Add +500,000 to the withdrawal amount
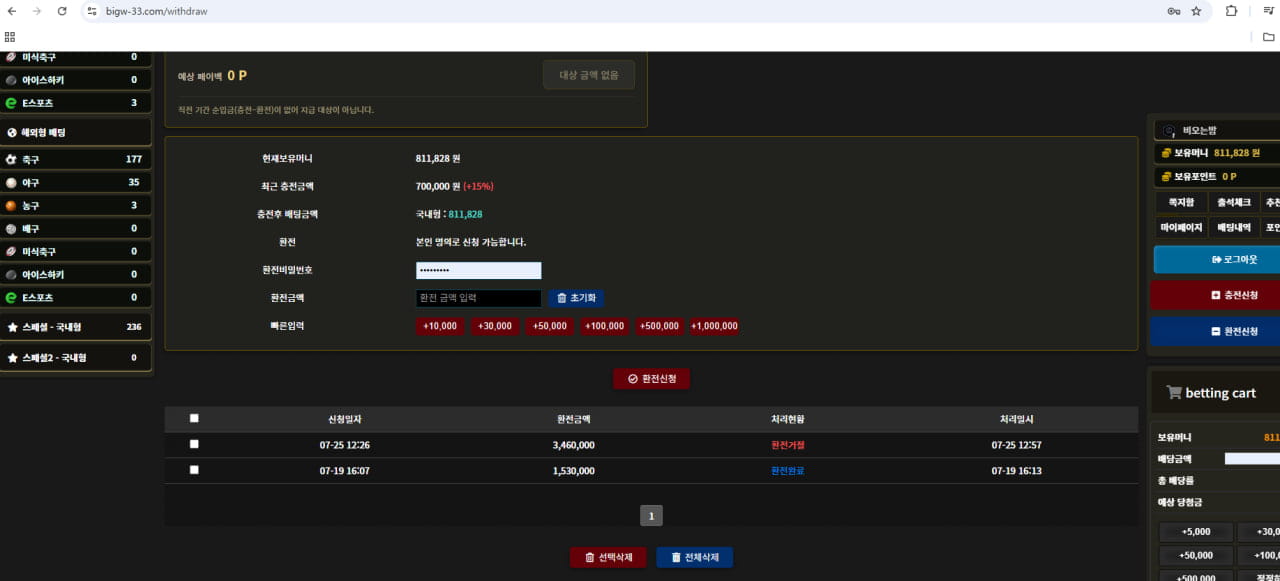1280x581 pixels. coord(660,326)
